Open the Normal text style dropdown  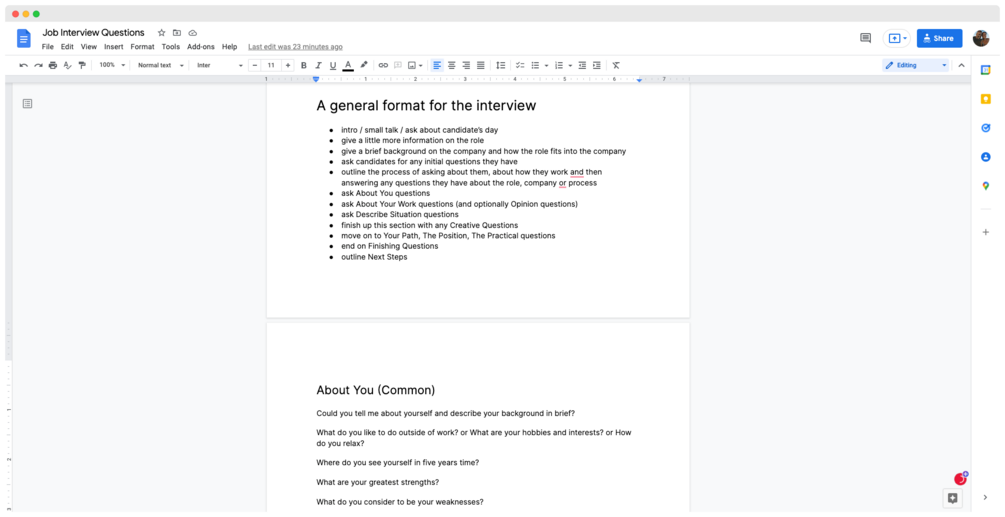(161, 65)
